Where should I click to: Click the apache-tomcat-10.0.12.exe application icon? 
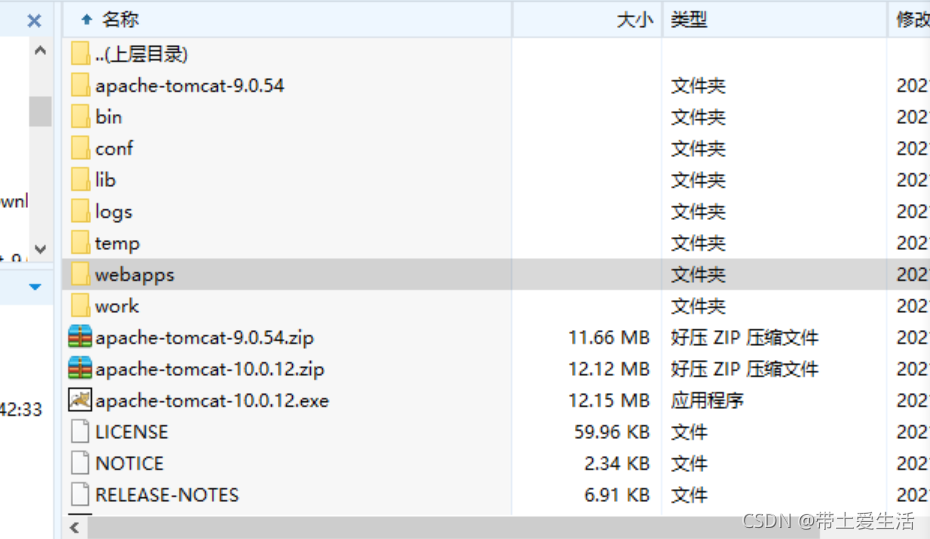(80, 400)
